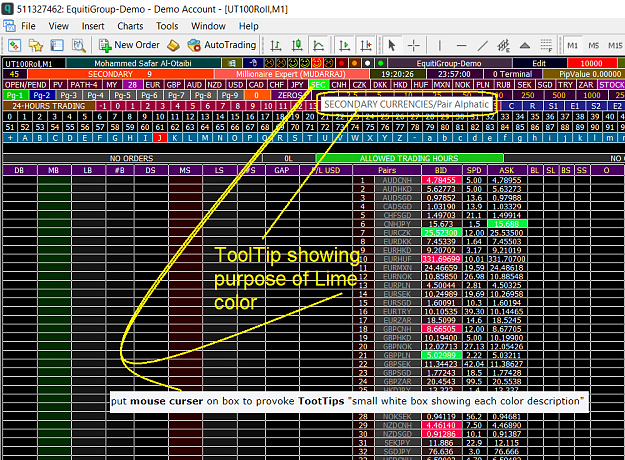Click the Edit button
The height and width of the screenshot is (460, 625).
[539, 63]
